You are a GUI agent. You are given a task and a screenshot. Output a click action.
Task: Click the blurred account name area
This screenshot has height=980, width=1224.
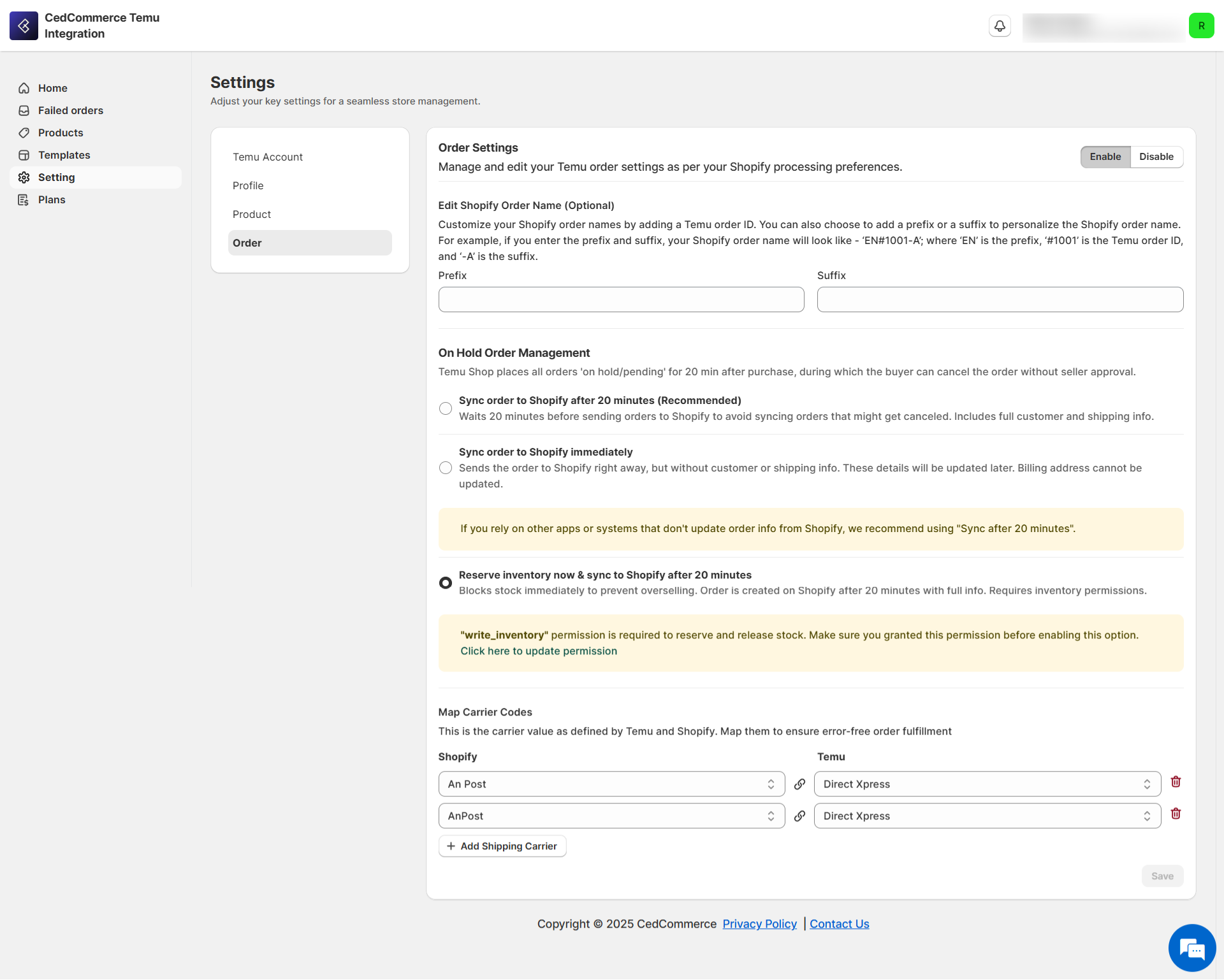[1103, 27]
